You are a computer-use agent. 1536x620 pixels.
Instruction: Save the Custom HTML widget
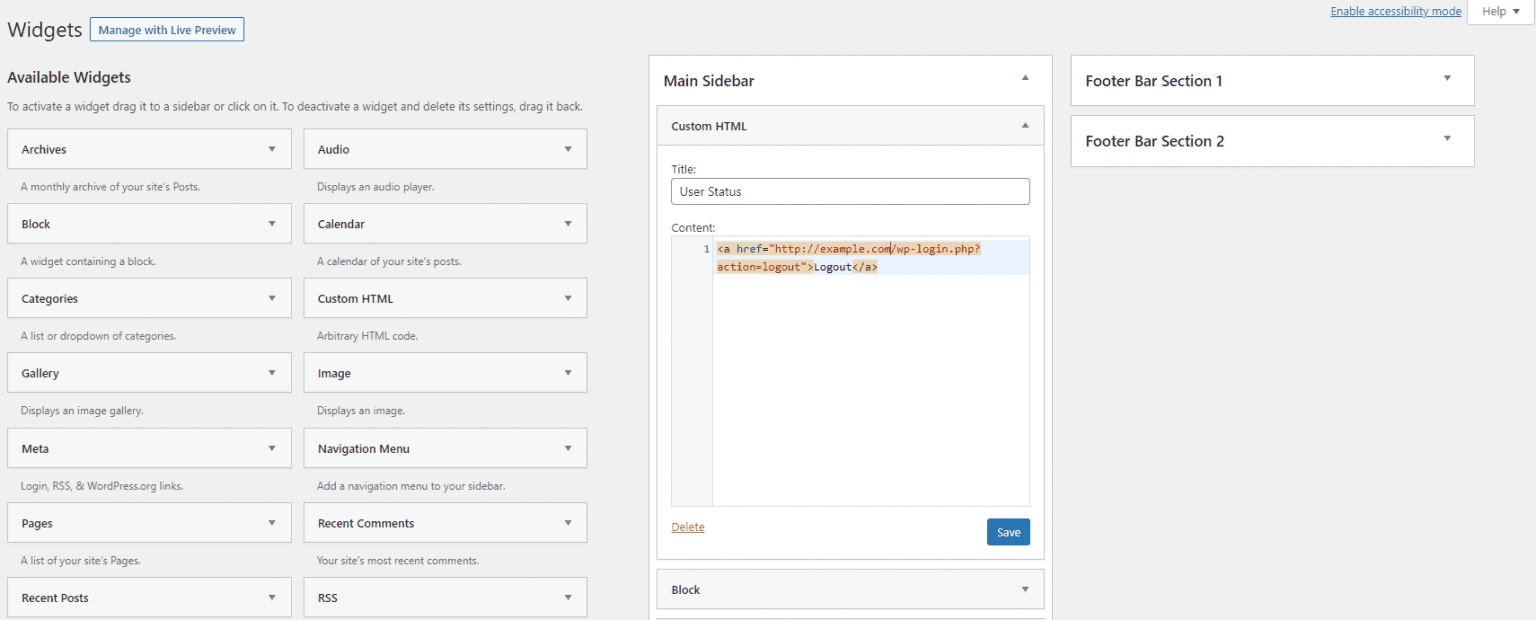tap(1008, 531)
